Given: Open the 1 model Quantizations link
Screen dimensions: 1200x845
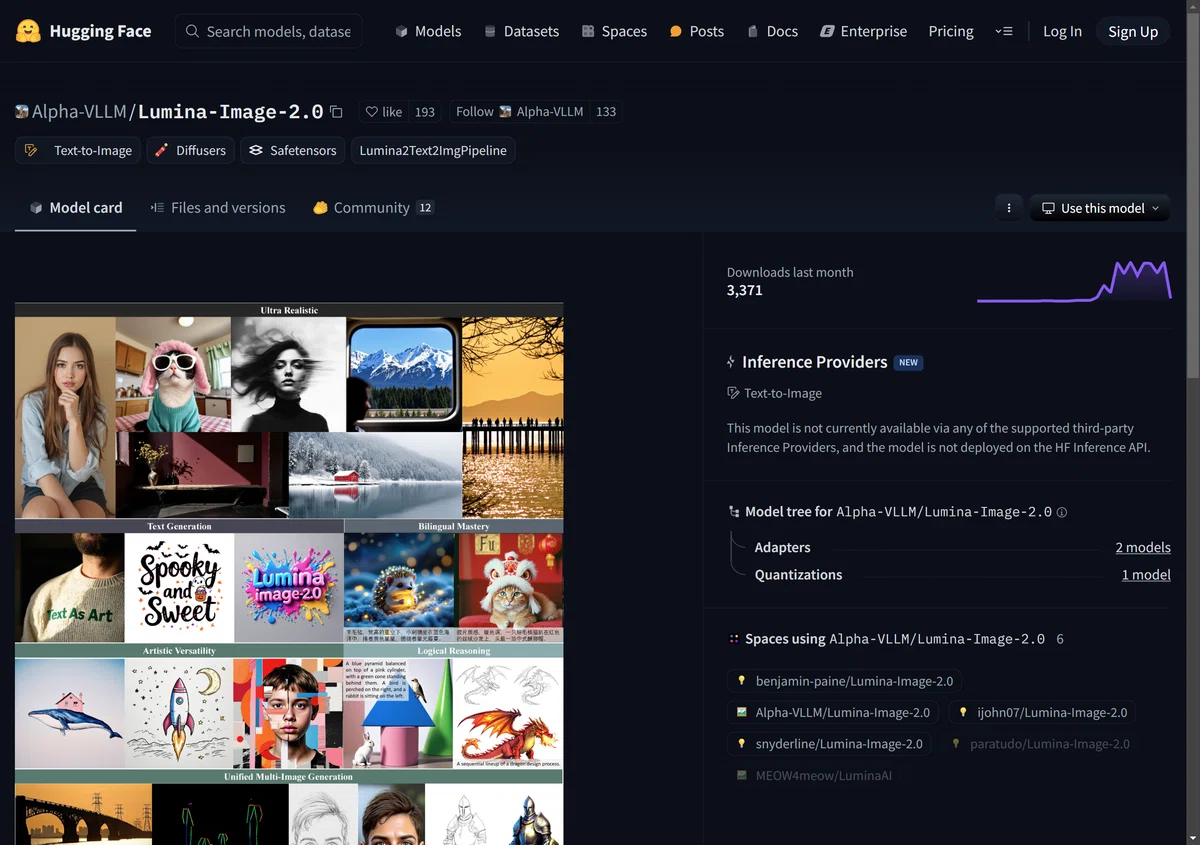Looking at the screenshot, I should pyautogui.click(x=1146, y=574).
